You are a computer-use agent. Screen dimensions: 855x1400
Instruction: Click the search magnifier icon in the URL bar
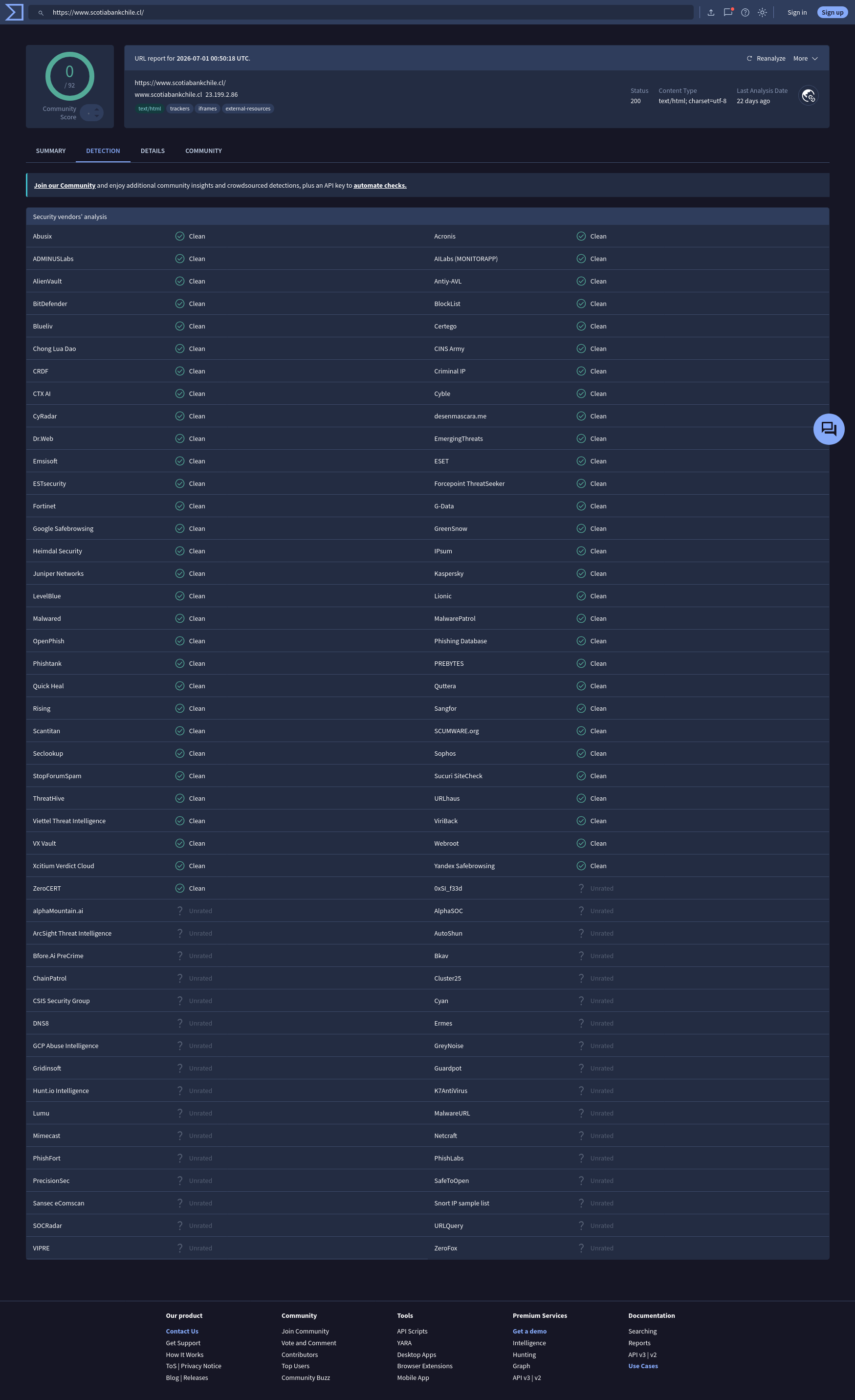pyautogui.click(x=41, y=13)
